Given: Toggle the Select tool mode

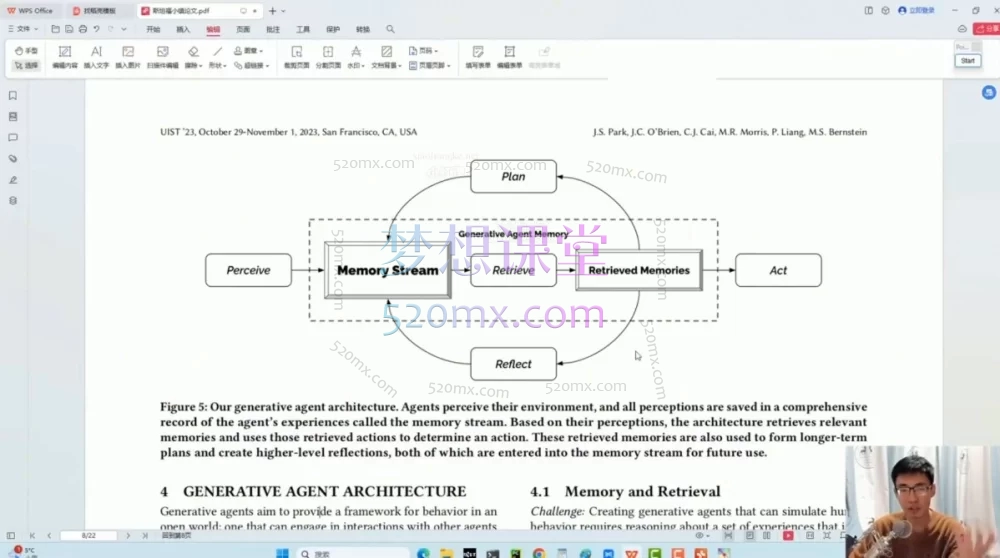Looking at the screenshot, I should click(x=26, y=66).
